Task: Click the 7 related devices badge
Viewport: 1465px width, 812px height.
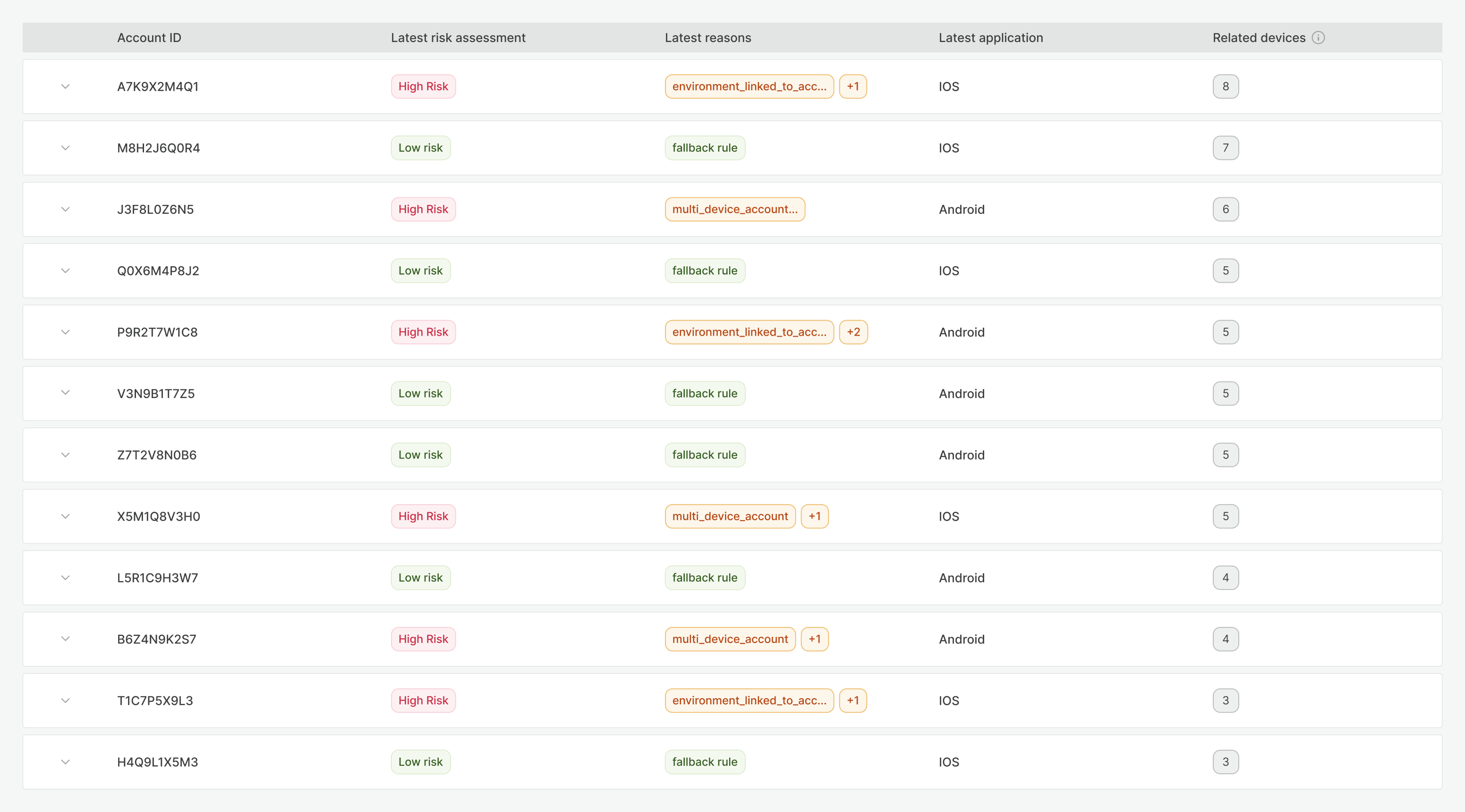Action: (x=1226, y=148)
